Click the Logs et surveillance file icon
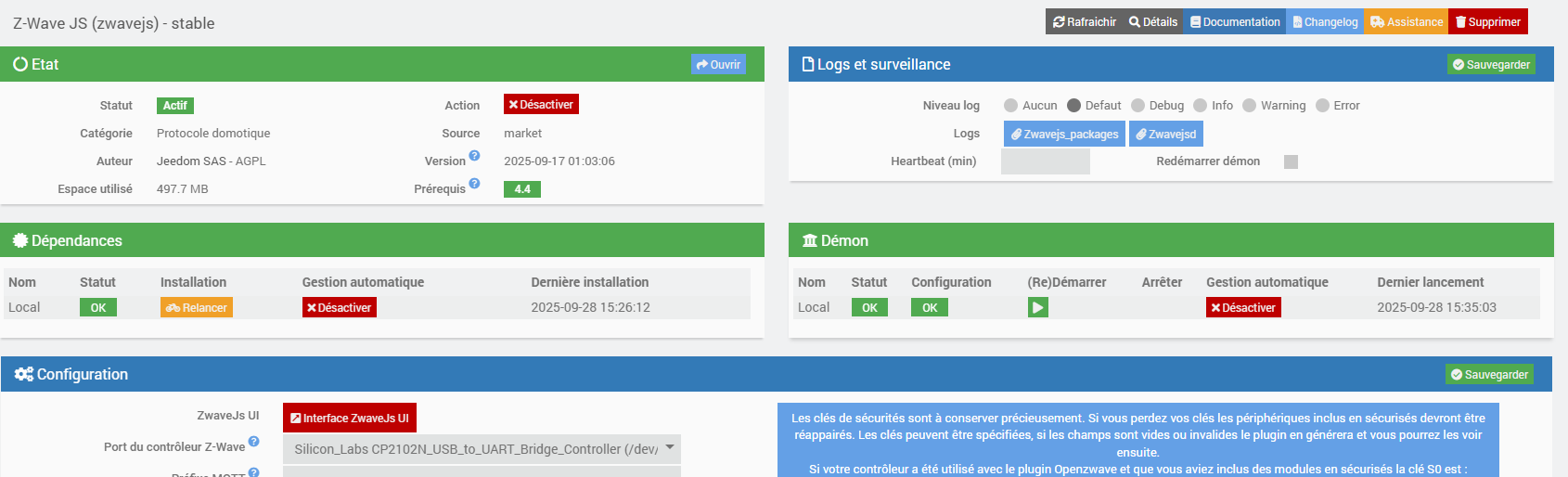This screenshot has height=477, width=1568. pyautogui.click(x=808, y=64)
